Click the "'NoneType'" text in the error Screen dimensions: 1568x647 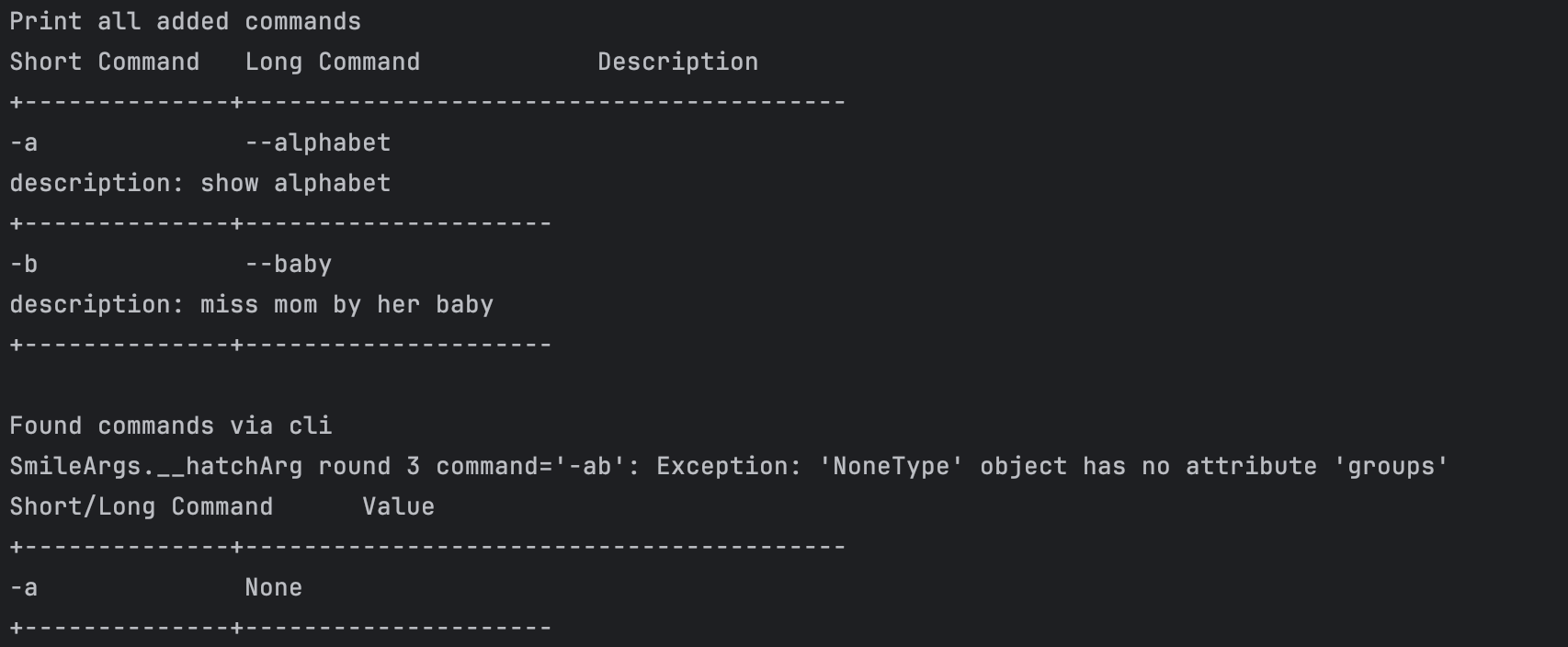click(x=891, y=466)
